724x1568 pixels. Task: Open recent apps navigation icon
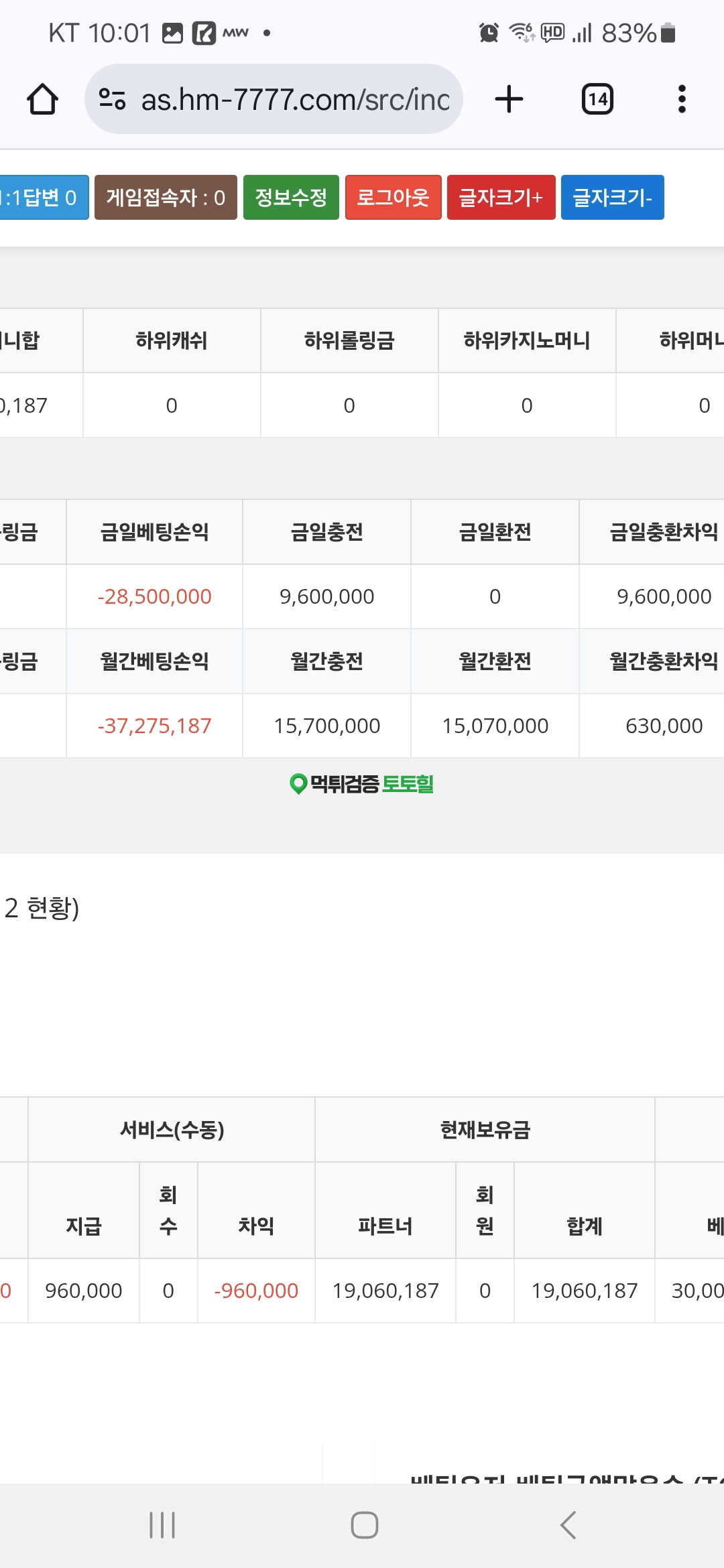tap(162, 1525)
